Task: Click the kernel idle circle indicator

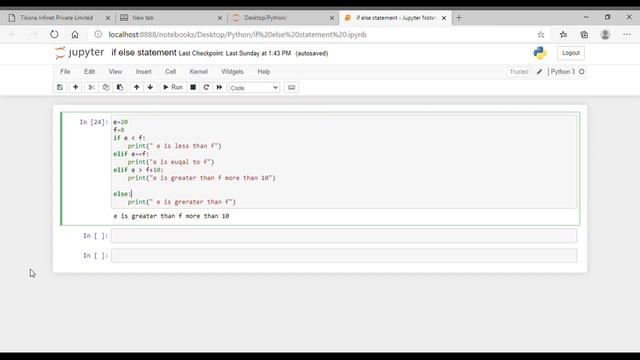Action: coord(582,72)
